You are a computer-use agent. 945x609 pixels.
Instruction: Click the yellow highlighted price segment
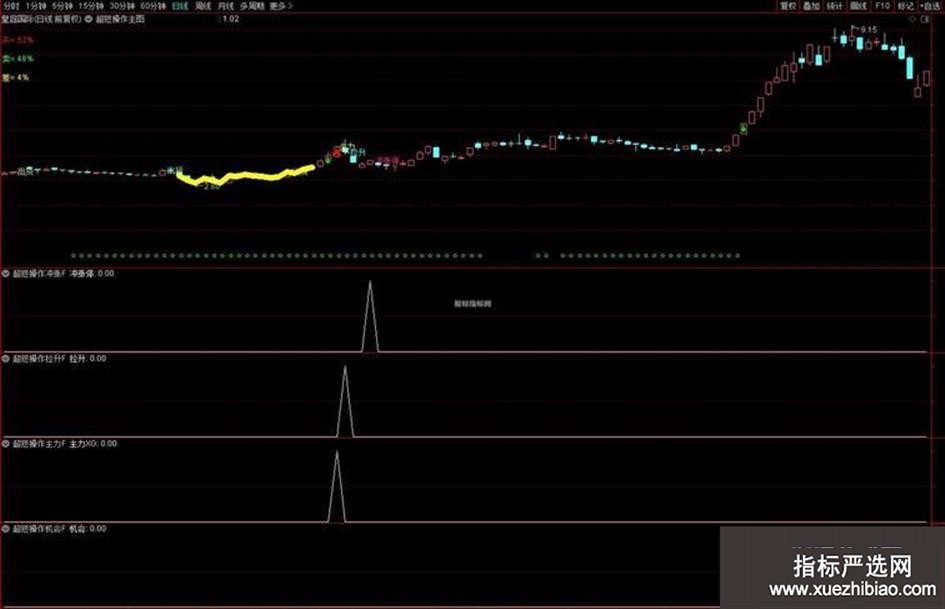(x=244, y=175)
